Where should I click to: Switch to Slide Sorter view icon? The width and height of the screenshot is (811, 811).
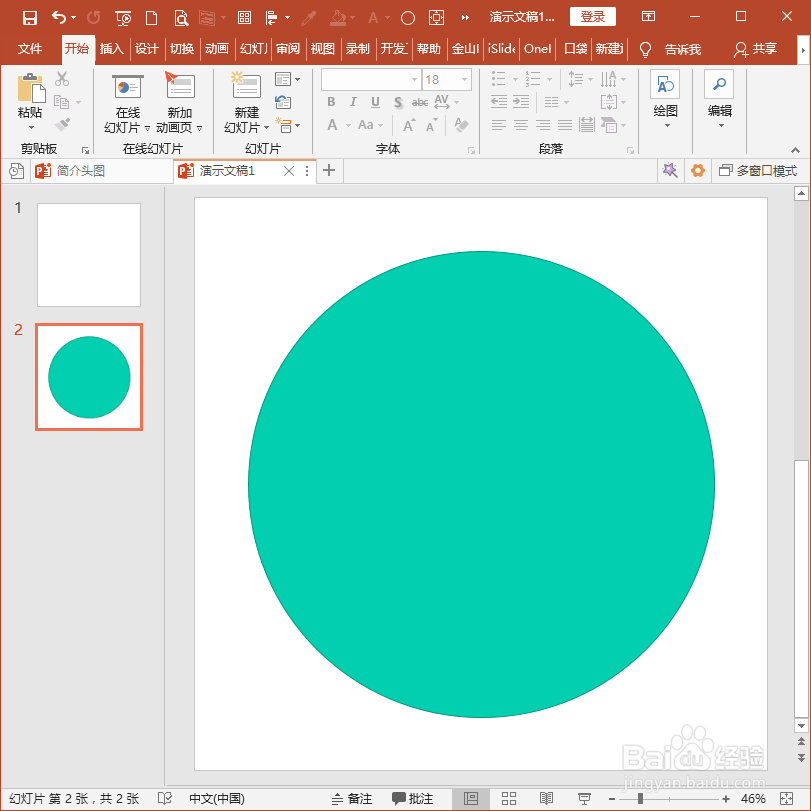point(509,799)
